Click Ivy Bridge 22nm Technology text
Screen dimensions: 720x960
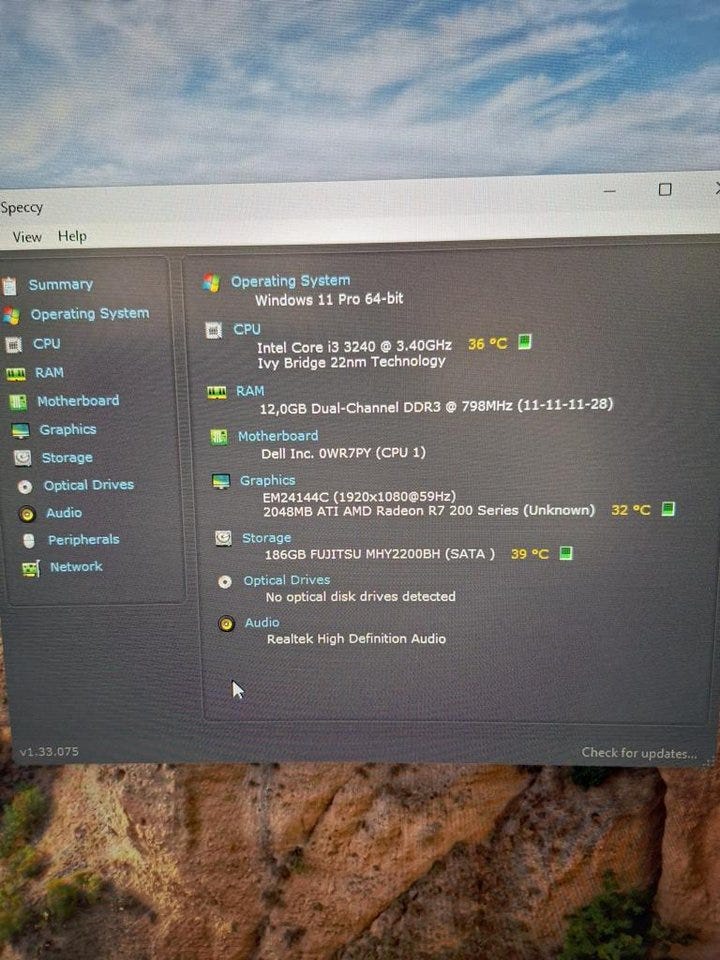(351, 362)
